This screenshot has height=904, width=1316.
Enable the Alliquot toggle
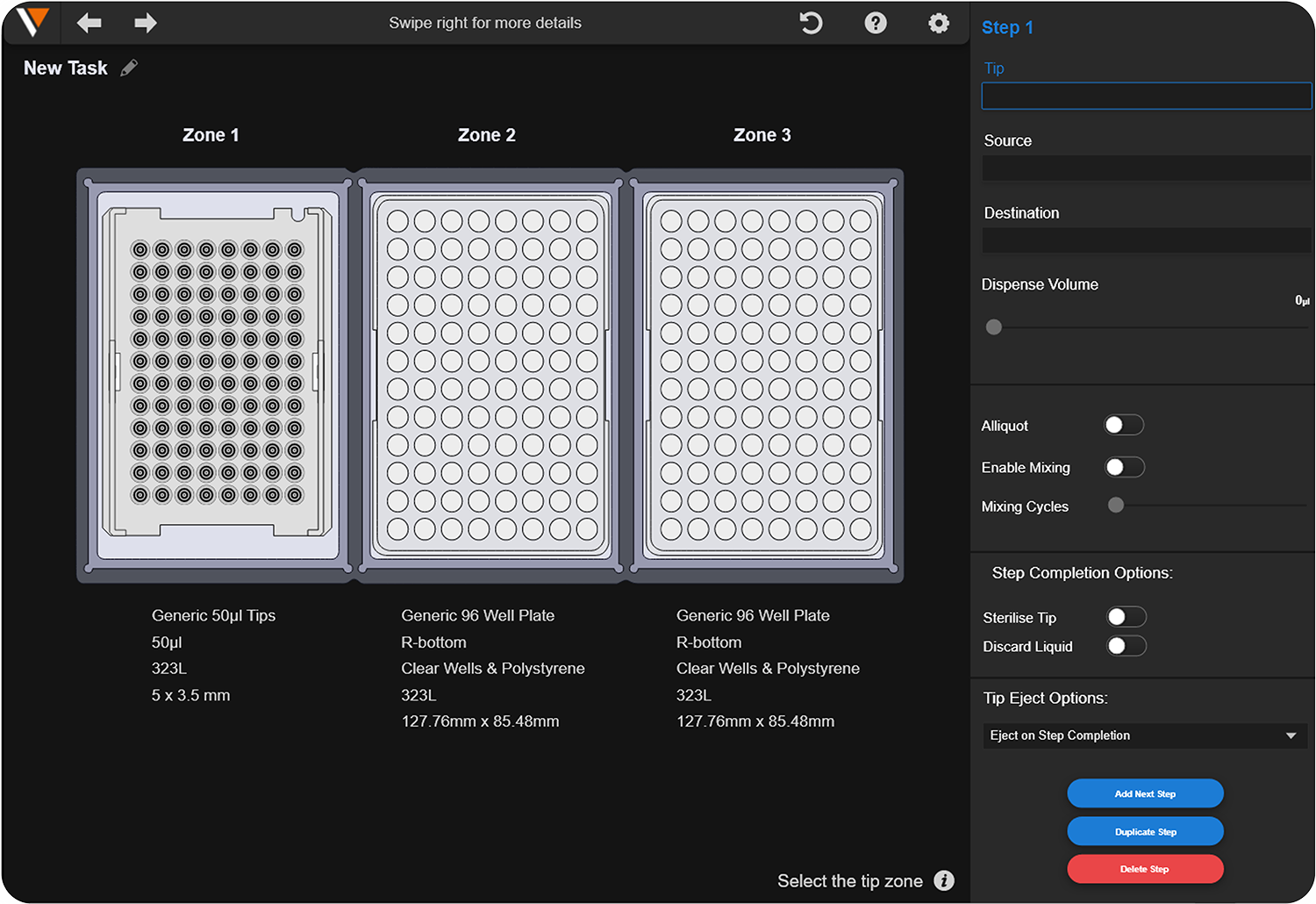coord(1123,426)
